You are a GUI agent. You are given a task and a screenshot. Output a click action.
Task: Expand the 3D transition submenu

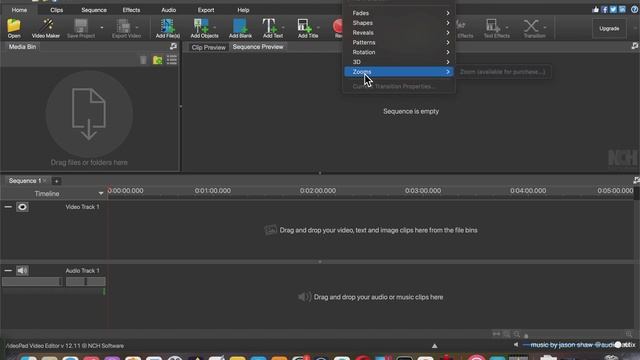399,62
